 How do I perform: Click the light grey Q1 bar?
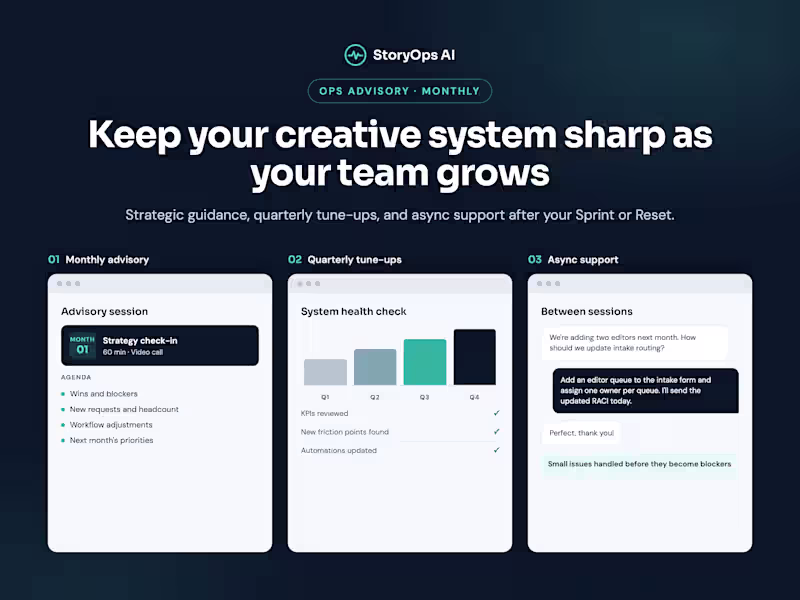(x=326, y=372)
